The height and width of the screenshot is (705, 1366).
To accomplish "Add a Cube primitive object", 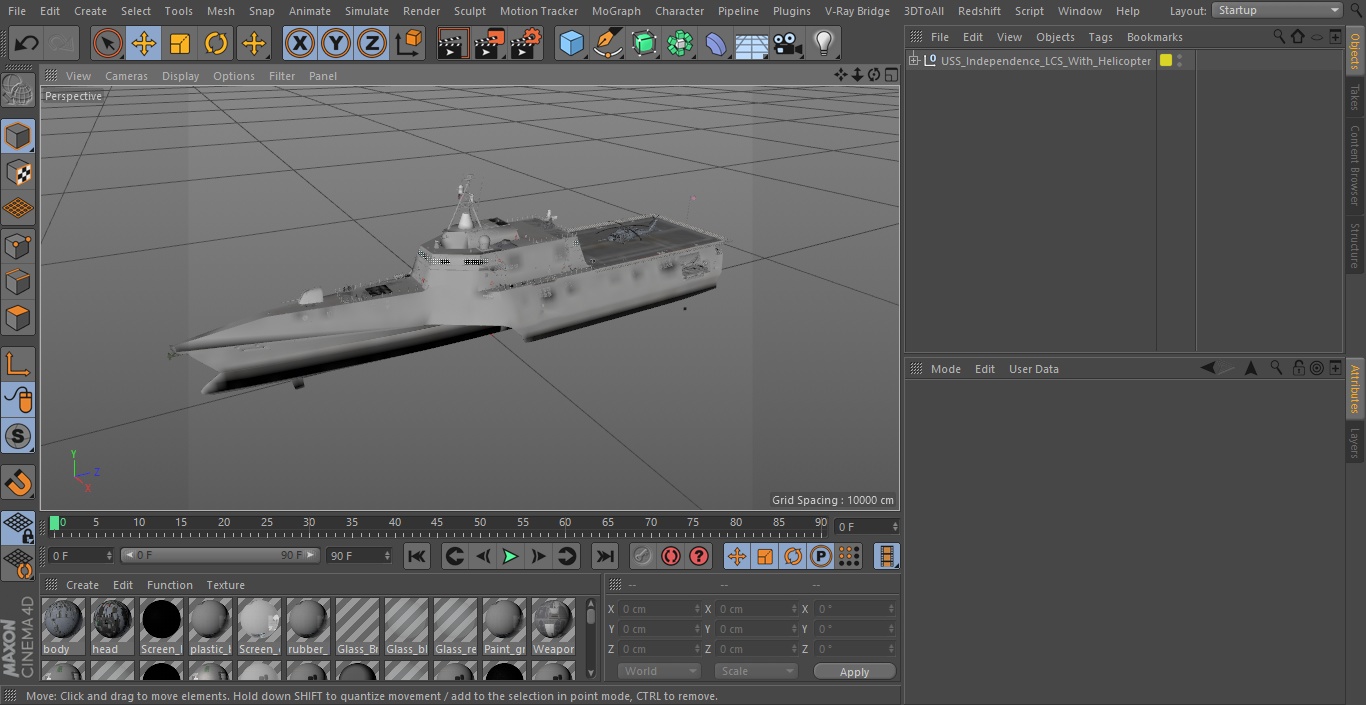I will point(571,43).
